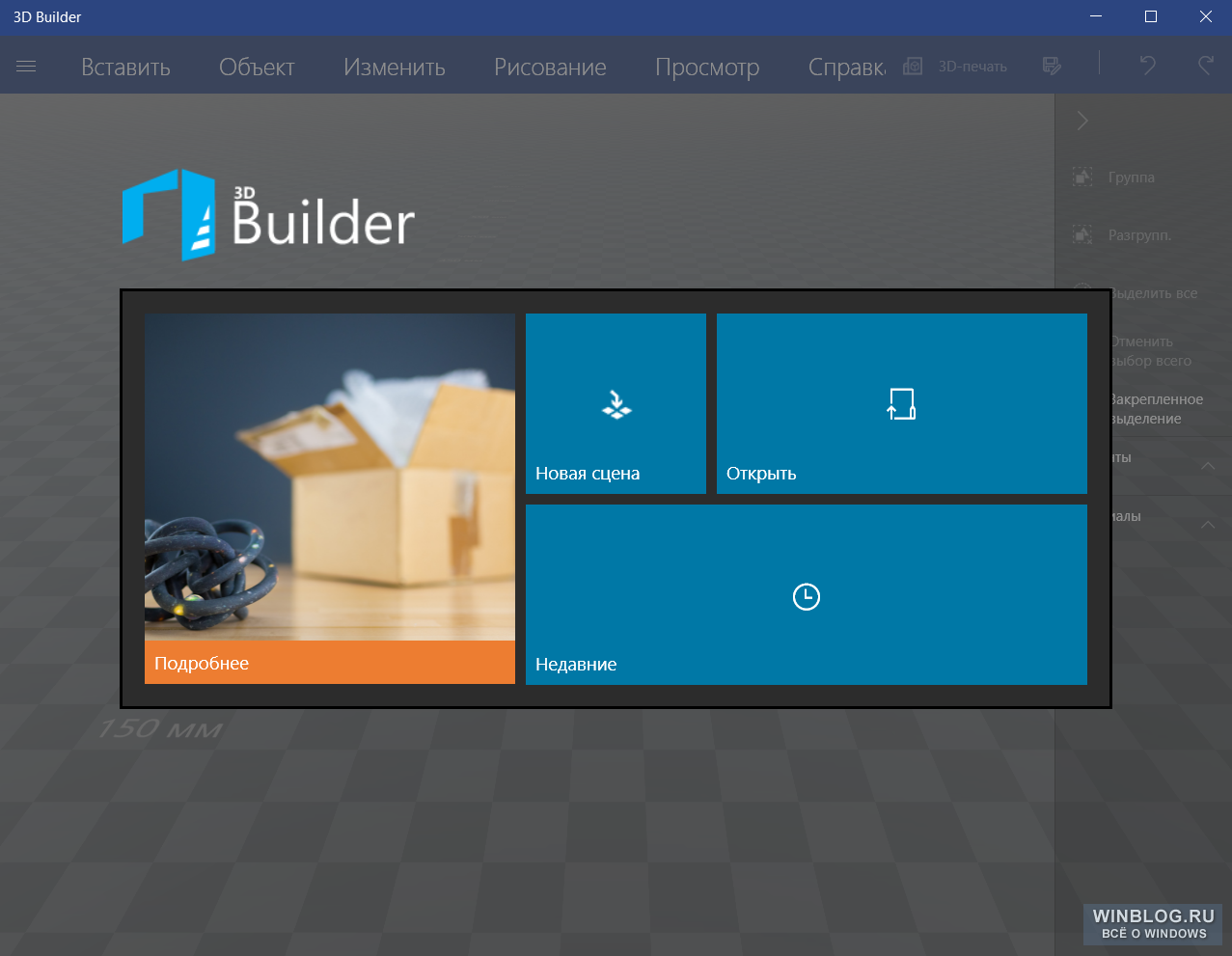Click the 3D Builder logo
The width and height of the screenshot is (1232, 956).
tap(269, 214)
